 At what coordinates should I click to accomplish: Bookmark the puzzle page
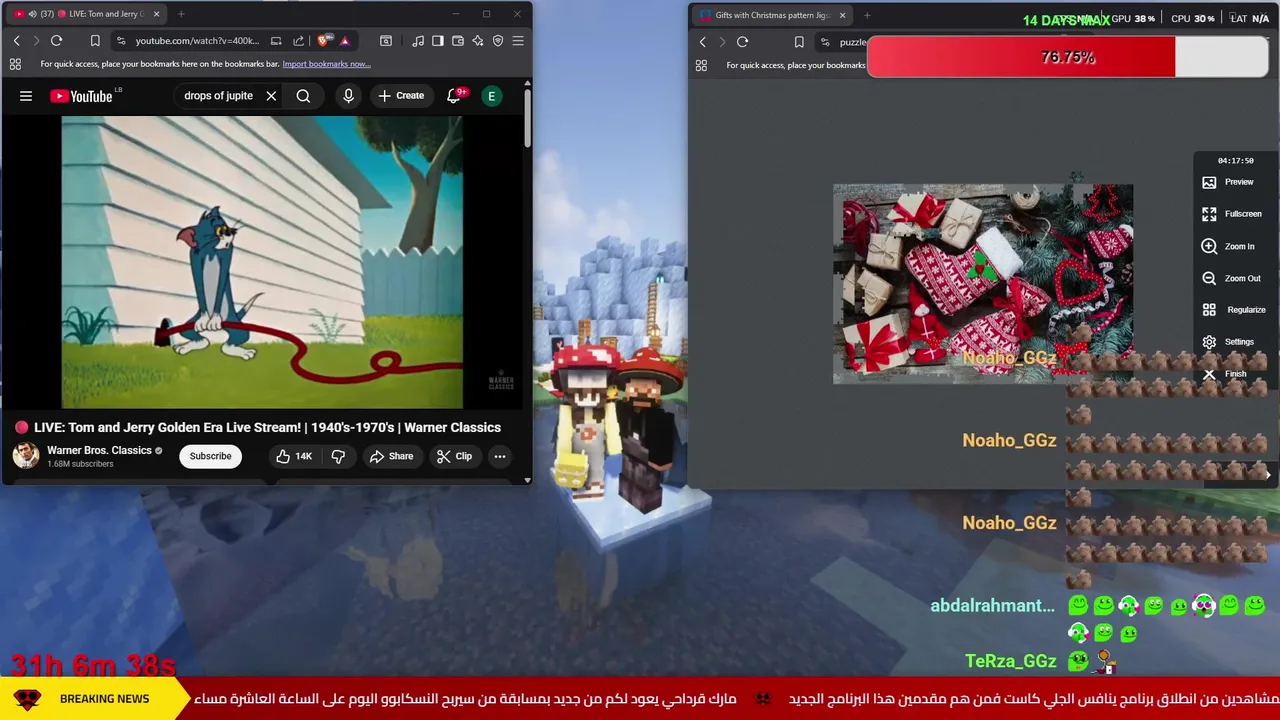tap(799, 42)
